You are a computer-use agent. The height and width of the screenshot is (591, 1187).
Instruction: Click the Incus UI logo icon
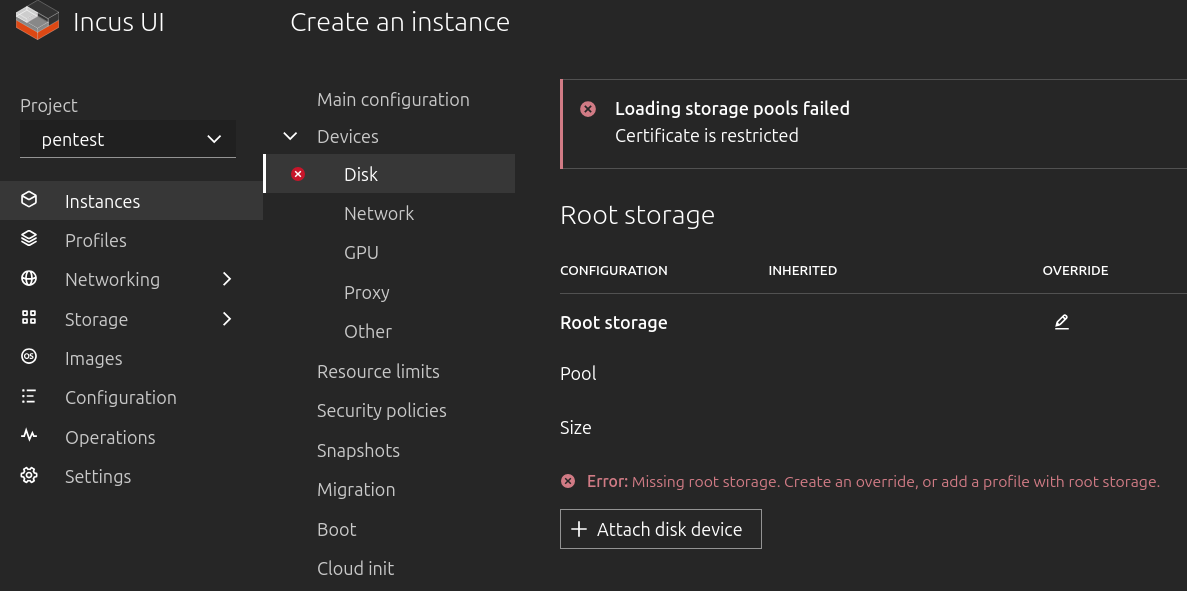[38, 21]
